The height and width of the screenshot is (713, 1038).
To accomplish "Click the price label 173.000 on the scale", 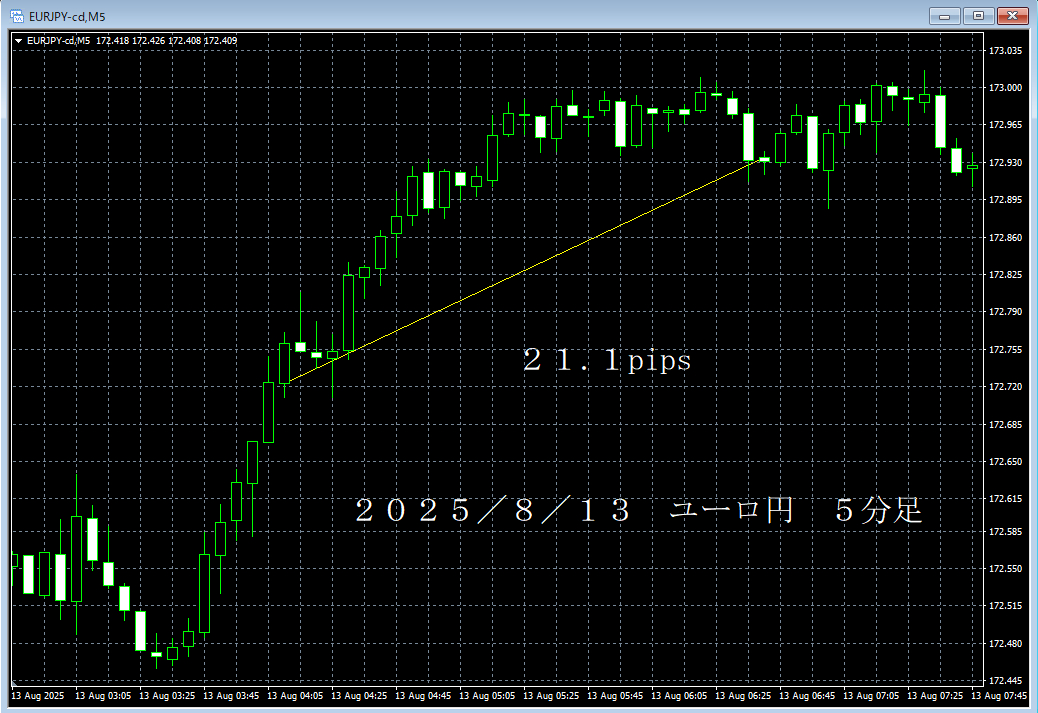I will point(1005,87).
